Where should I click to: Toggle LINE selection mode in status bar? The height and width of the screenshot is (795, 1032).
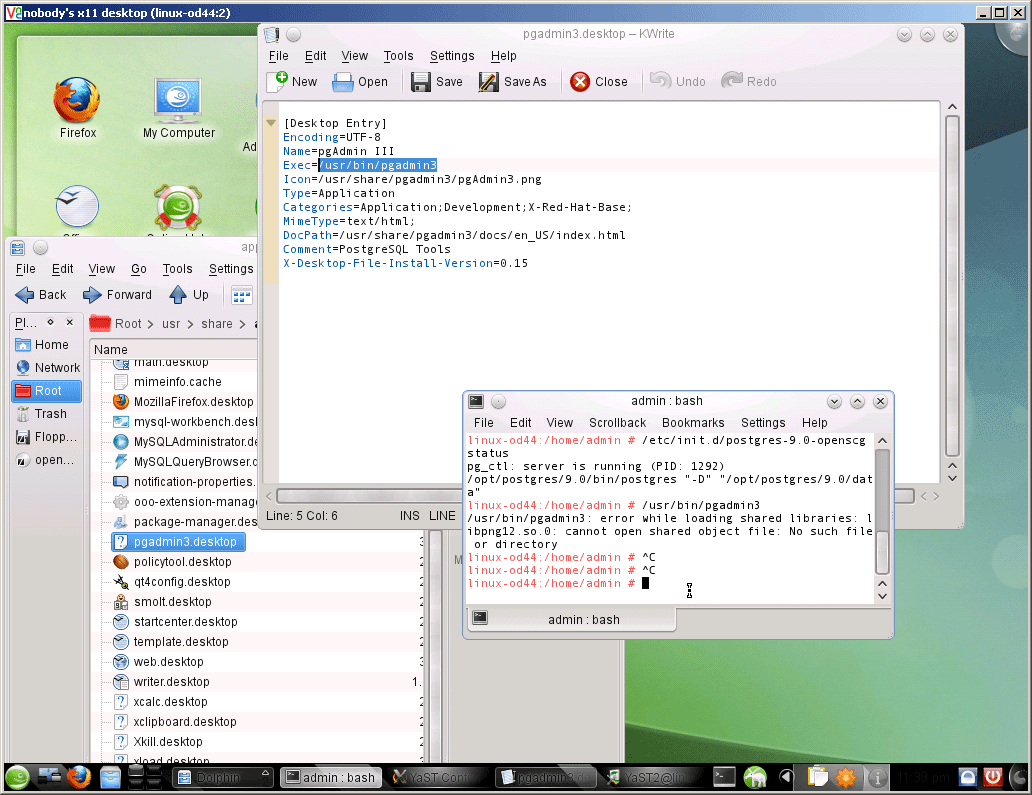point(442,515)
